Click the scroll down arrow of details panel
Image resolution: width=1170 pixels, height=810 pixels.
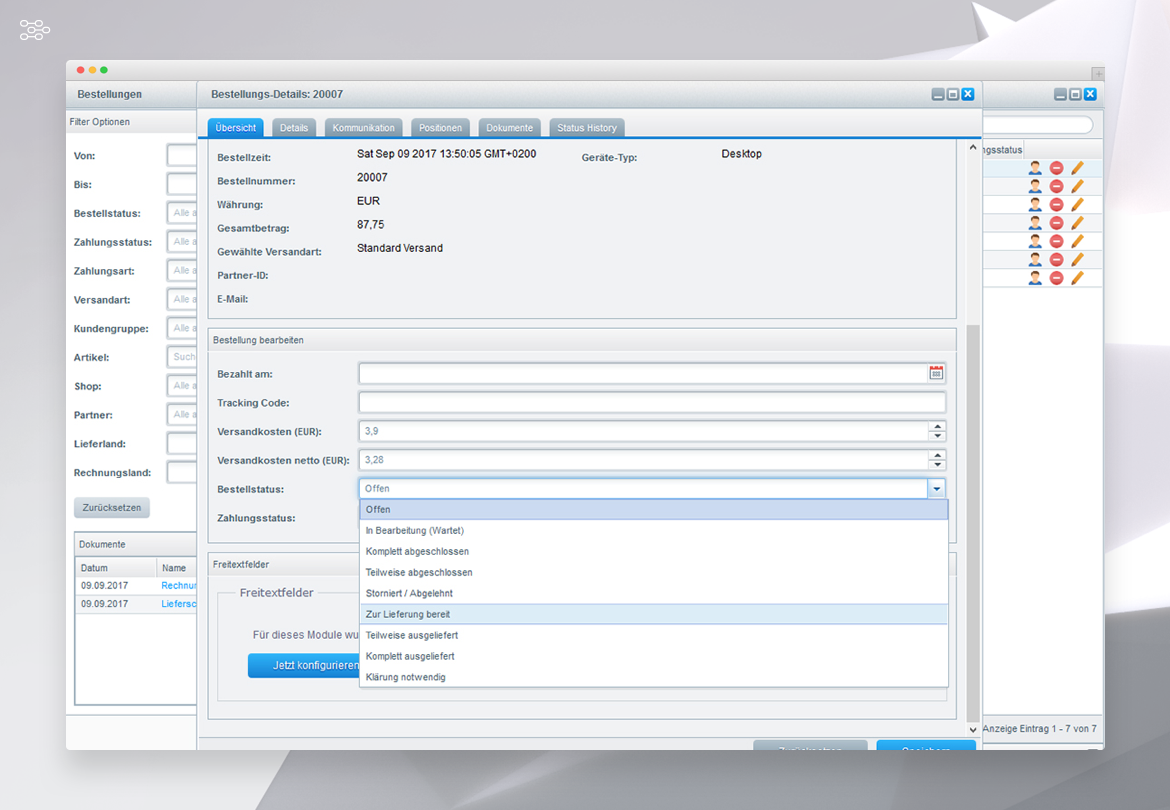click(972, 729)
